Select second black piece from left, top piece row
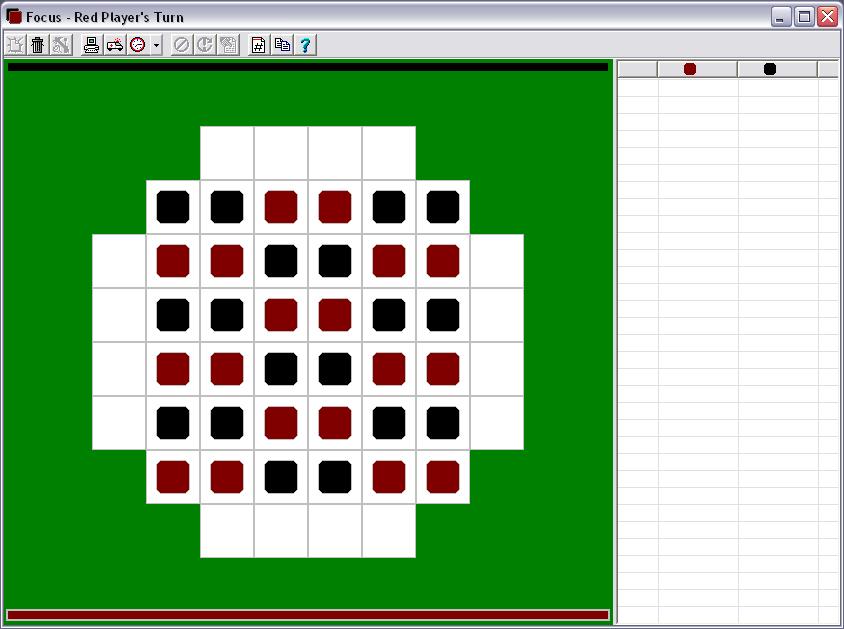 pos(227,207)
